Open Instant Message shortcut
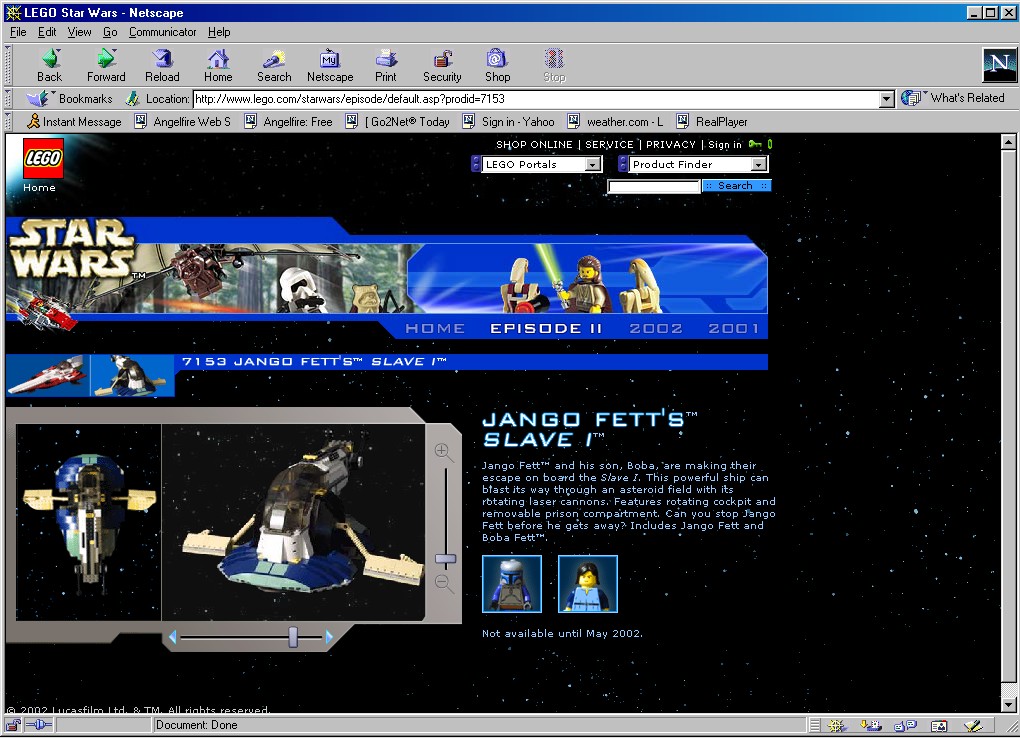The image size is (1020, 738). point(74,122)
